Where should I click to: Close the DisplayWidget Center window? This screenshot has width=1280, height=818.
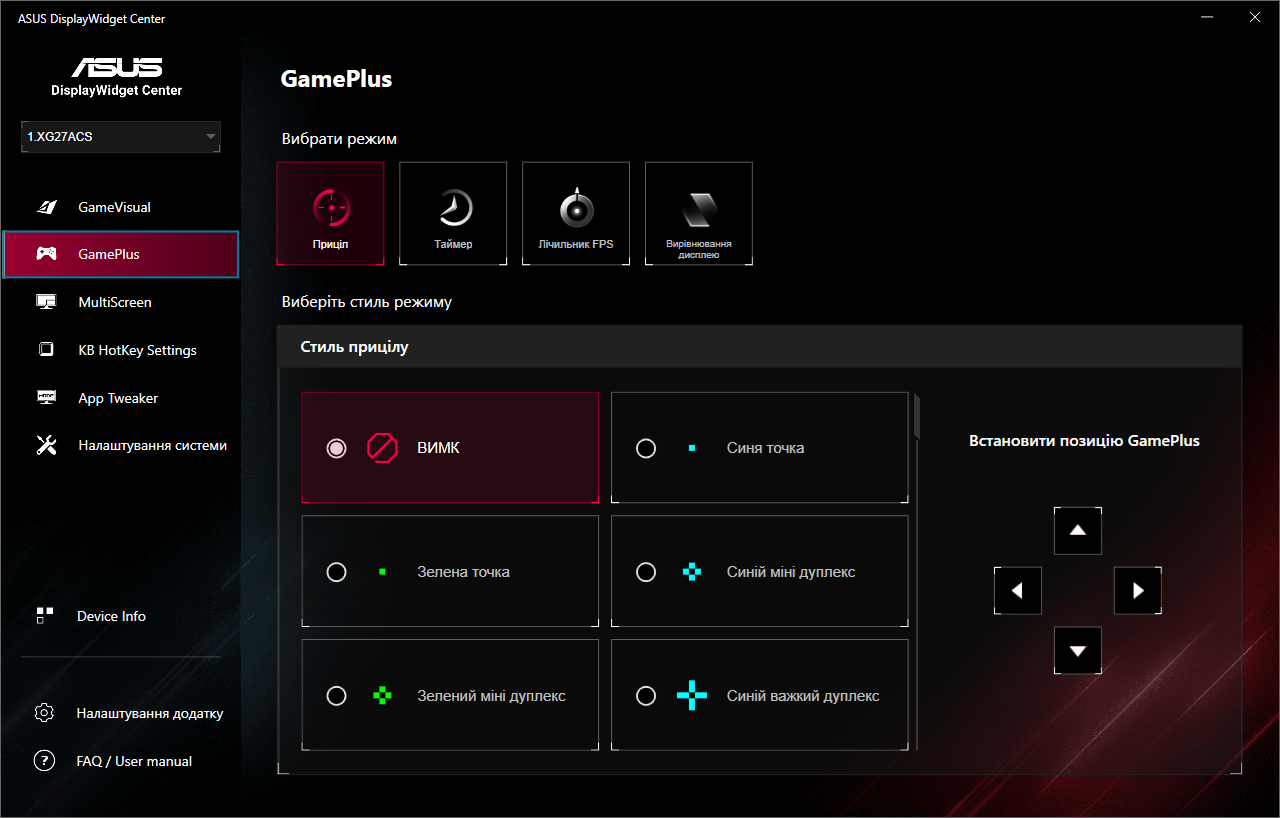1255,17
